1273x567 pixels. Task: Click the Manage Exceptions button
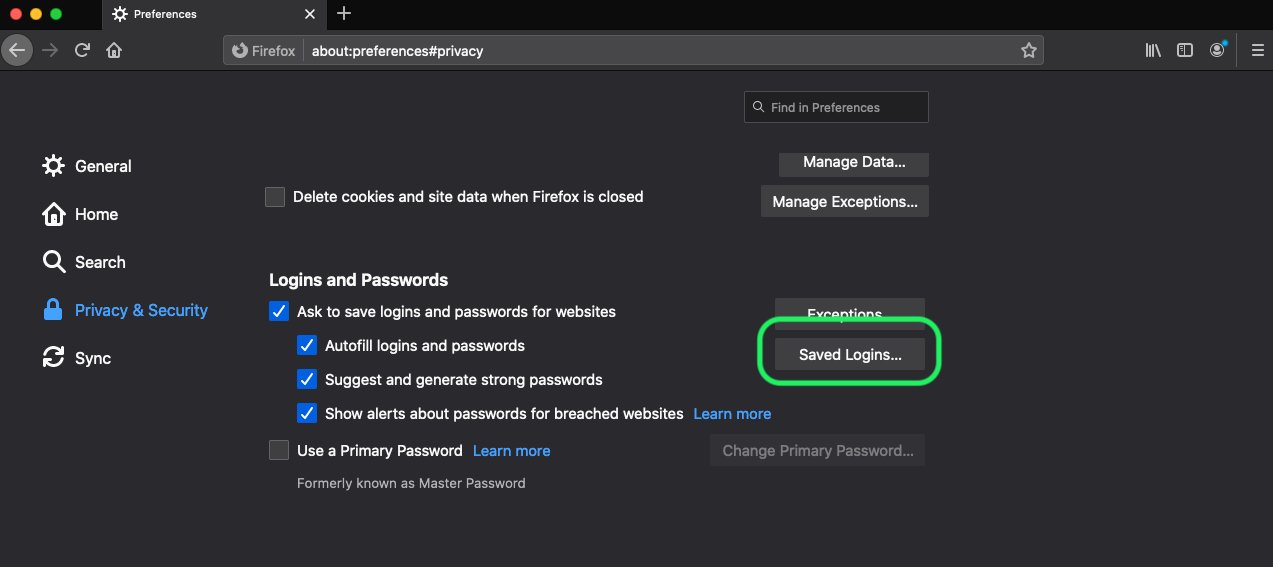[845, 202]
